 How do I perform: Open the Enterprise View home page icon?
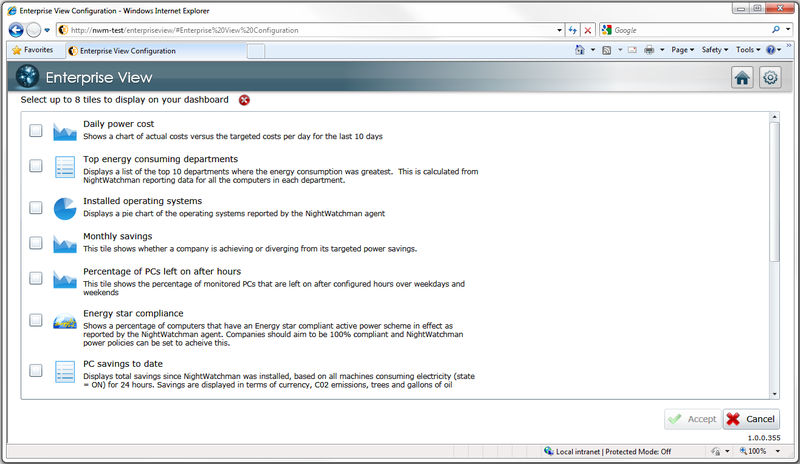742,78
